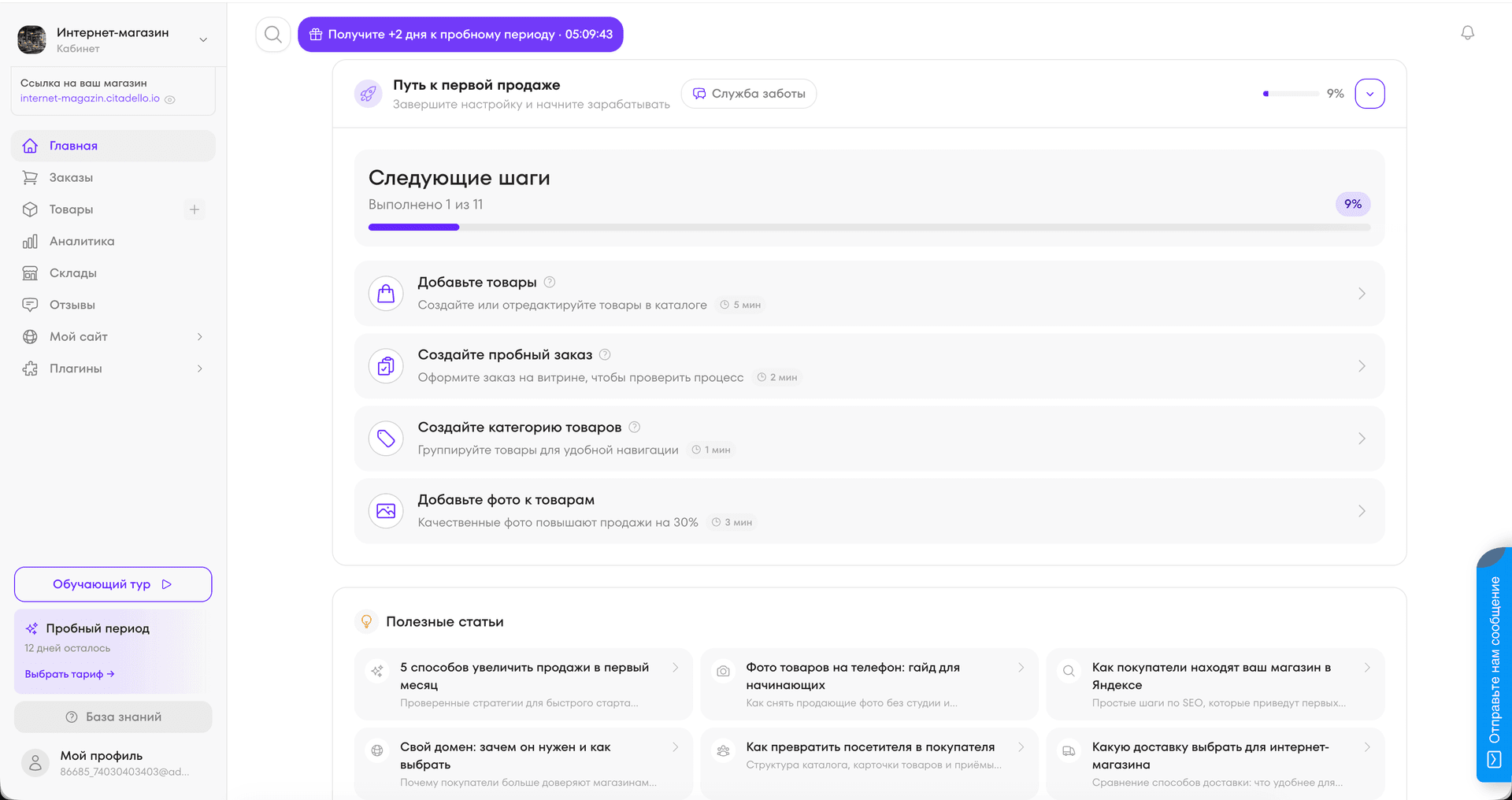The height and width of the screenshot is (800, 1512).
Task: Go to Аналитика section
Action: [x=81, y=242]
